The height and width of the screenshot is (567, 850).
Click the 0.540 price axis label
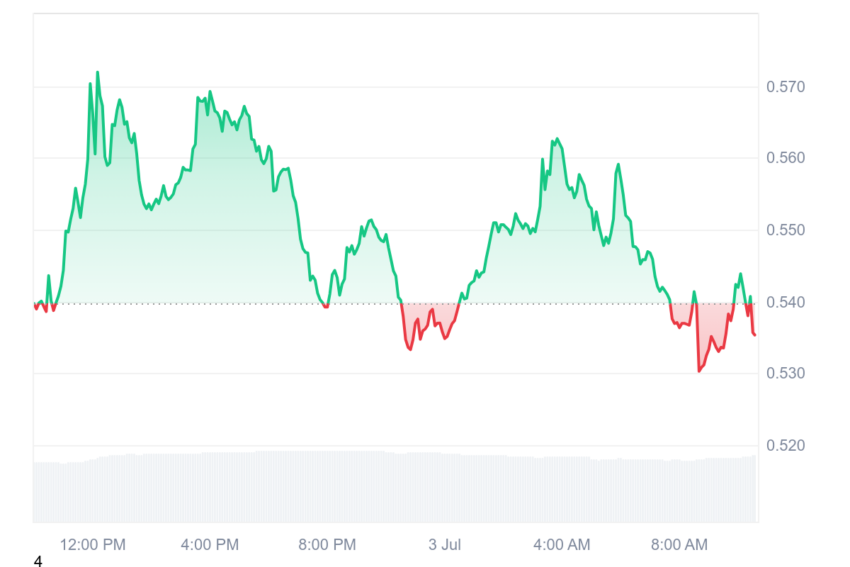[x=785, y=302]
